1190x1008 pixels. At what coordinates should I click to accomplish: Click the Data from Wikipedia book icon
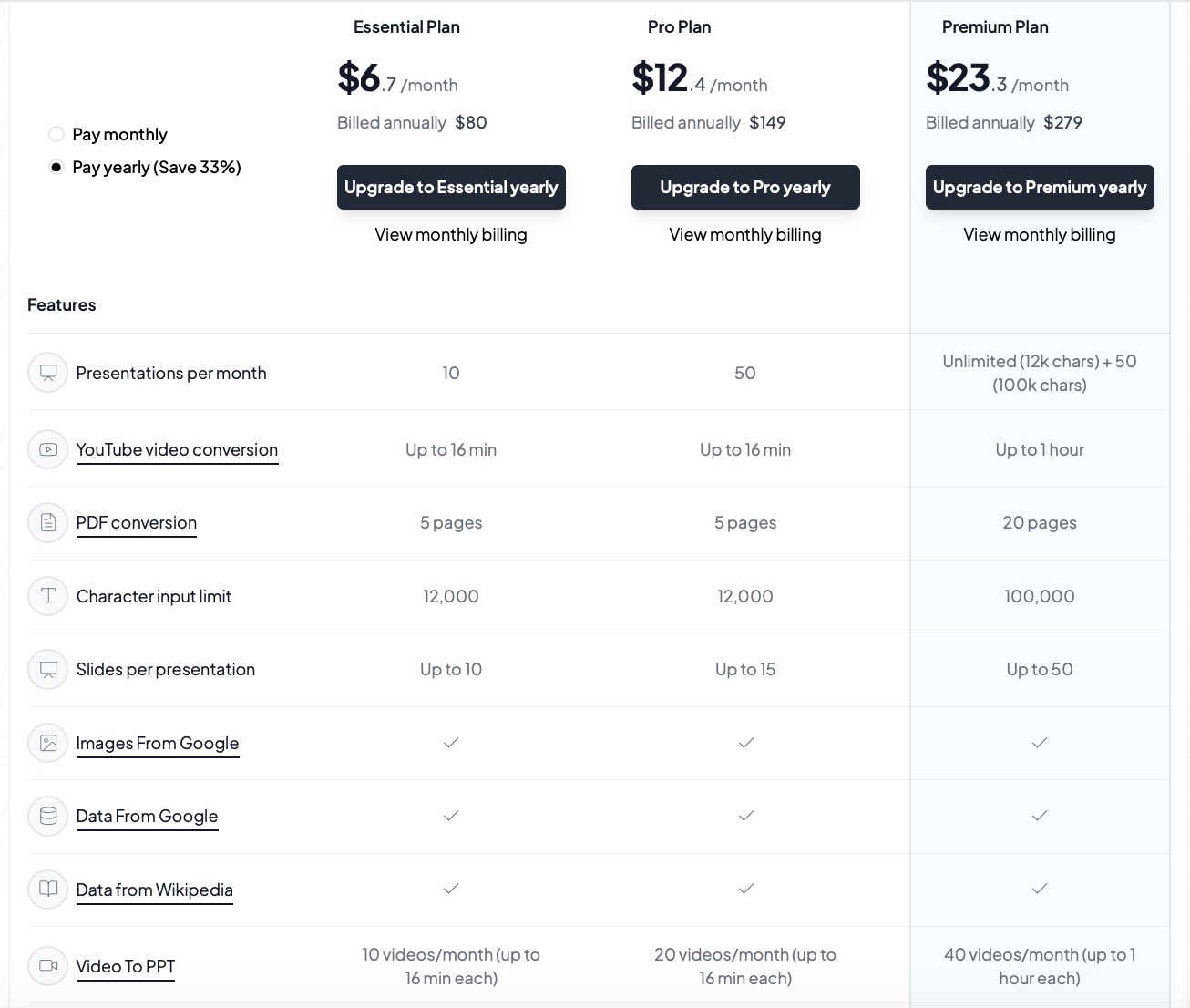48,890
